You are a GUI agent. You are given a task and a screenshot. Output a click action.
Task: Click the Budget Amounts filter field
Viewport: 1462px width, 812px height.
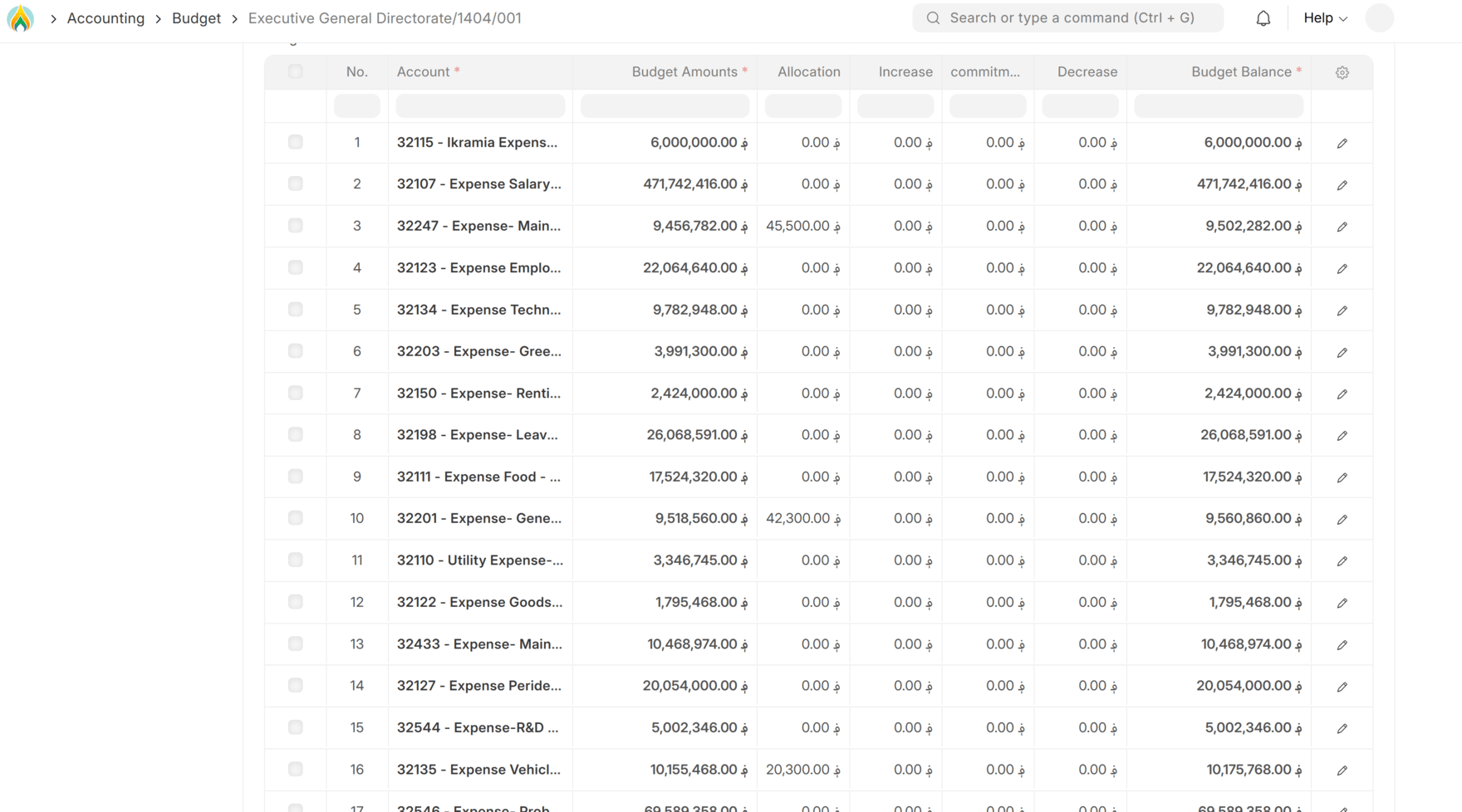pos(665,106)
